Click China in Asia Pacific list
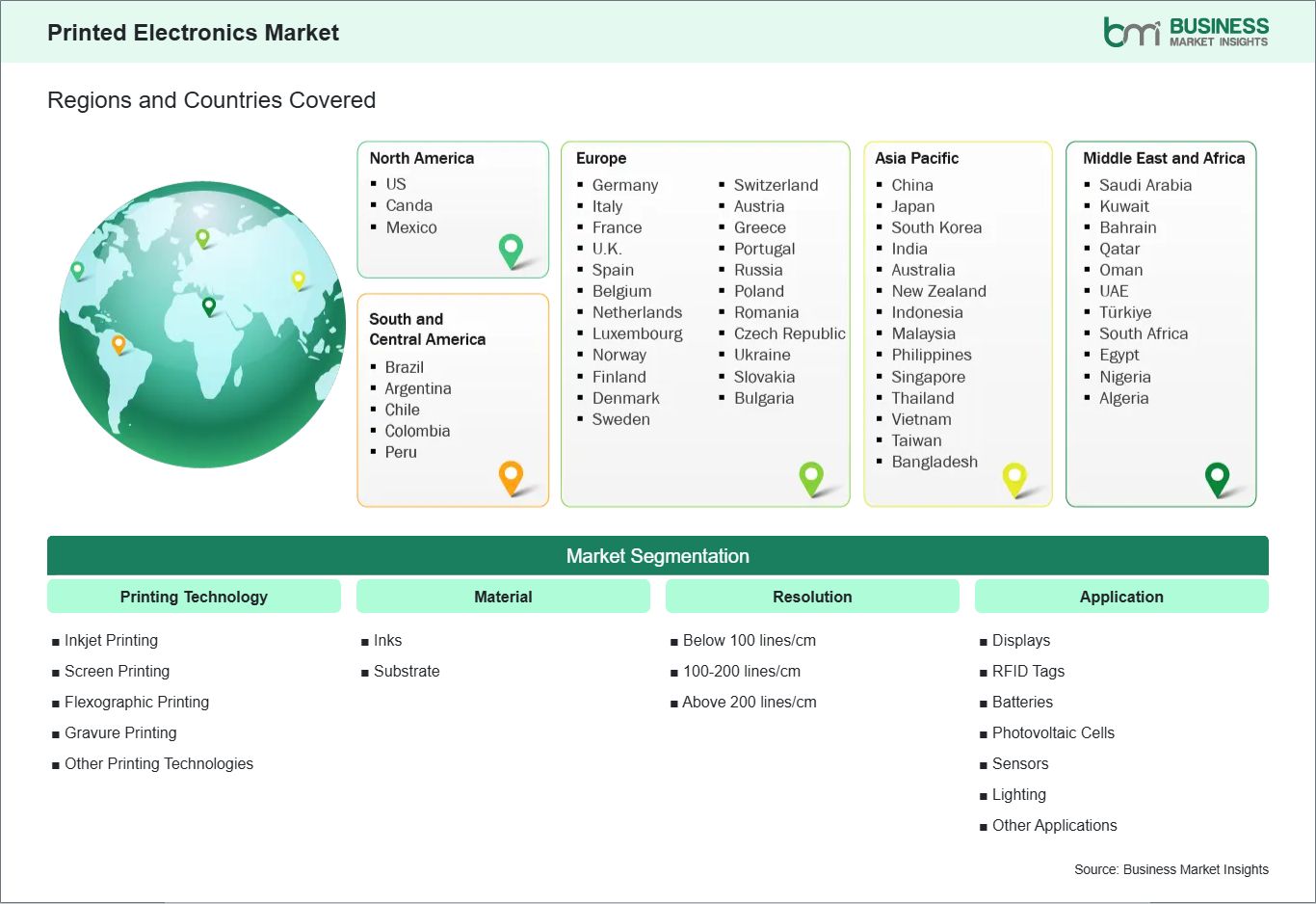This screenshot has height=904, width=1316. [x=912, y=185]
